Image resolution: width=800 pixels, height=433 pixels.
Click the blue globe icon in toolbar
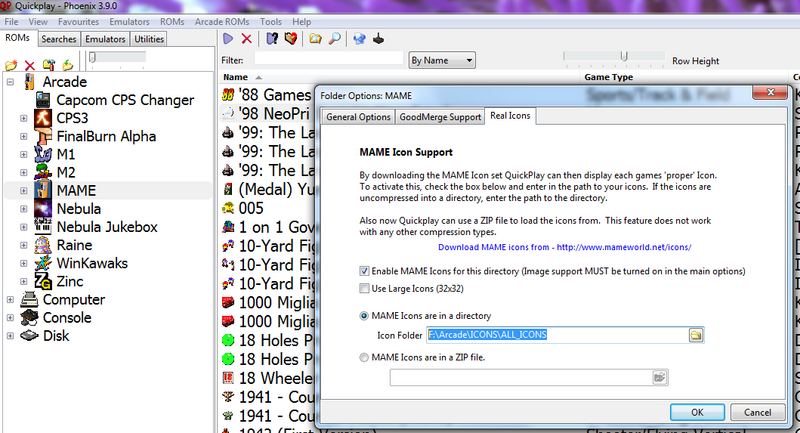coord(360,39)
